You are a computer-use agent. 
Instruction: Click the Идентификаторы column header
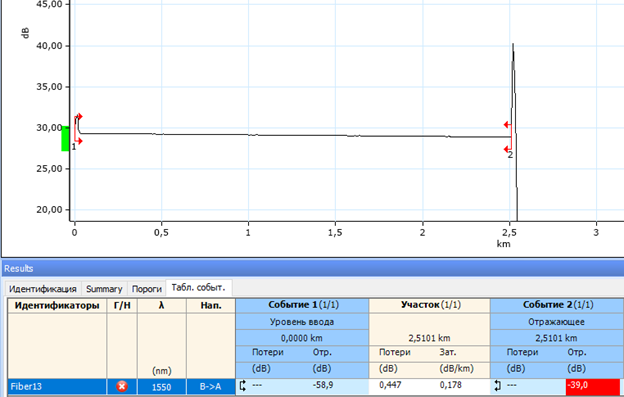click(57, 306)
